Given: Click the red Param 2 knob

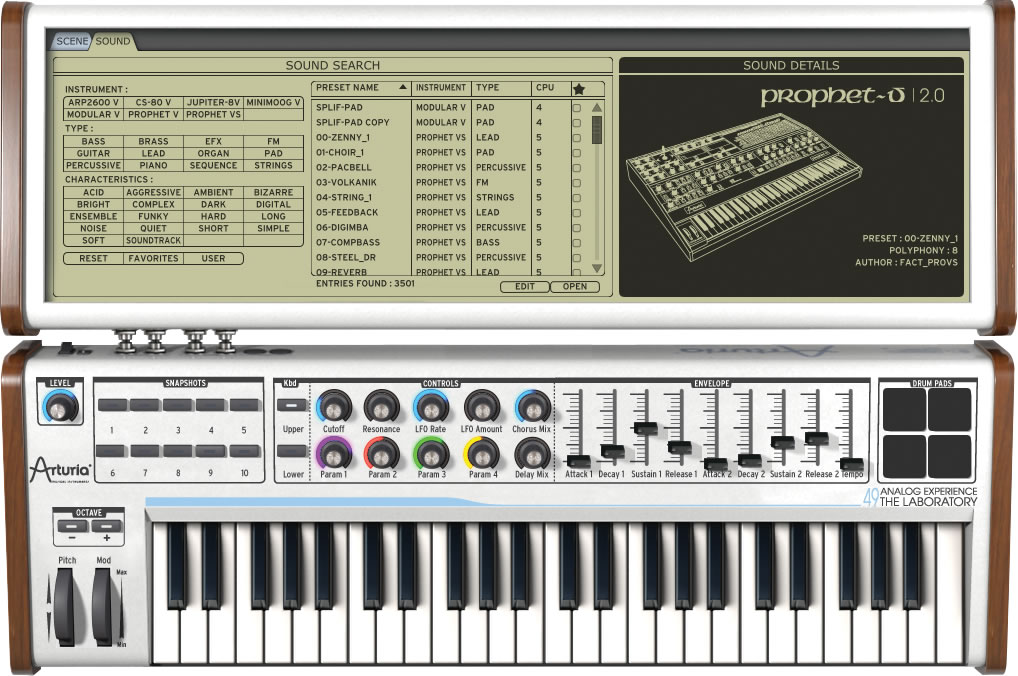Looking at the screenshot, I should click(381, 453).
